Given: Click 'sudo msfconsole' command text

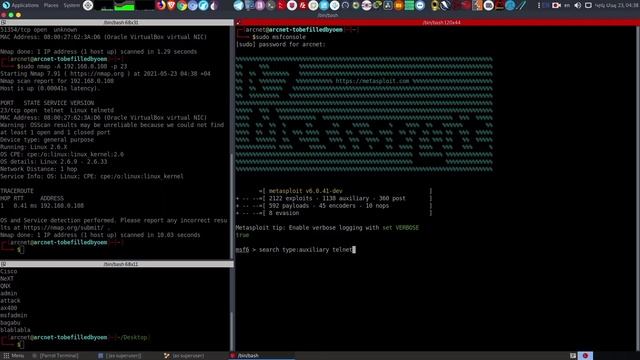Looking at the screenshot, I should [280, 37].
